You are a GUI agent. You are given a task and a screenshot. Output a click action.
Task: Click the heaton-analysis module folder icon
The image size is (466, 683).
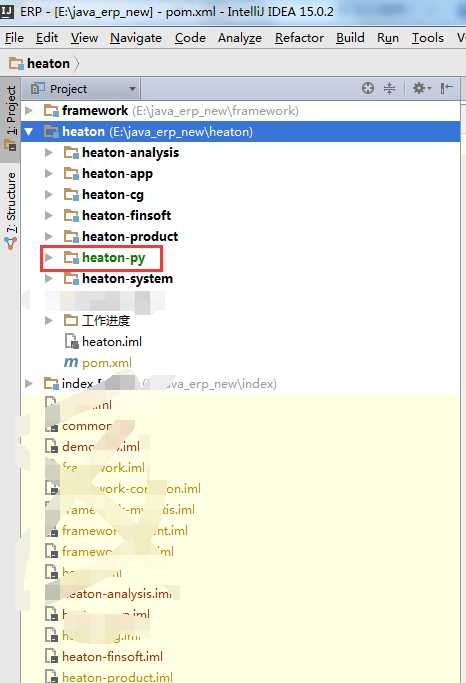tap(71, 152)
